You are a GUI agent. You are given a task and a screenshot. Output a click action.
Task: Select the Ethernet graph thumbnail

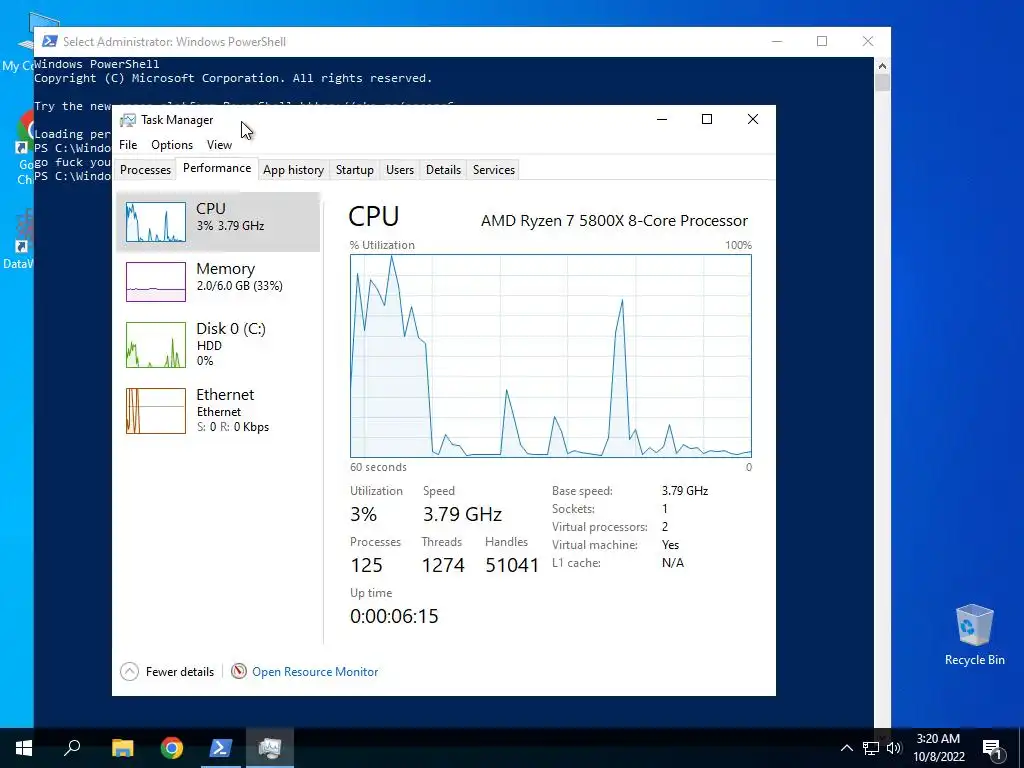155,411
